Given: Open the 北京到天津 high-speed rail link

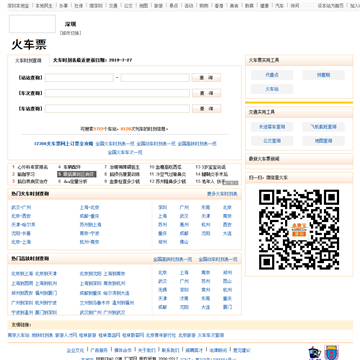Looking at the screenshot, I should (46, 274).
